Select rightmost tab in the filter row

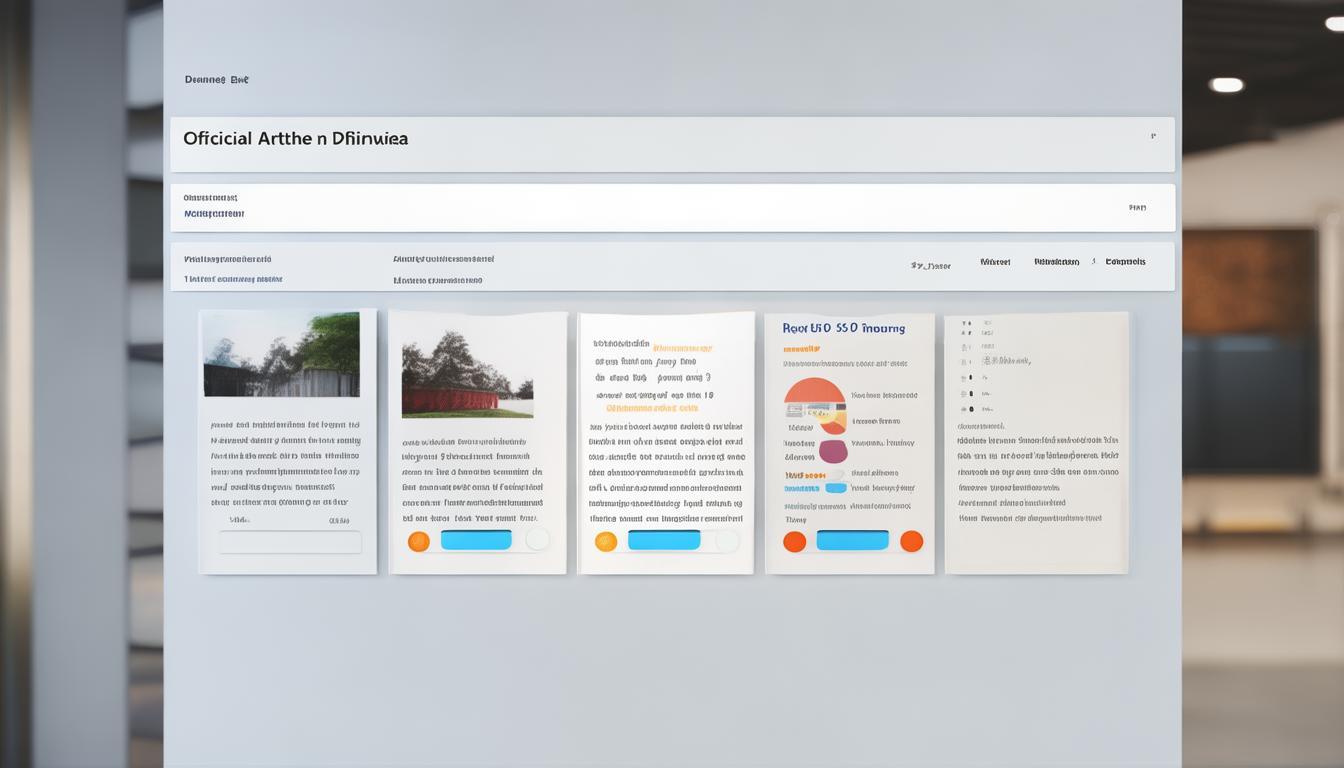(1125, 262)
